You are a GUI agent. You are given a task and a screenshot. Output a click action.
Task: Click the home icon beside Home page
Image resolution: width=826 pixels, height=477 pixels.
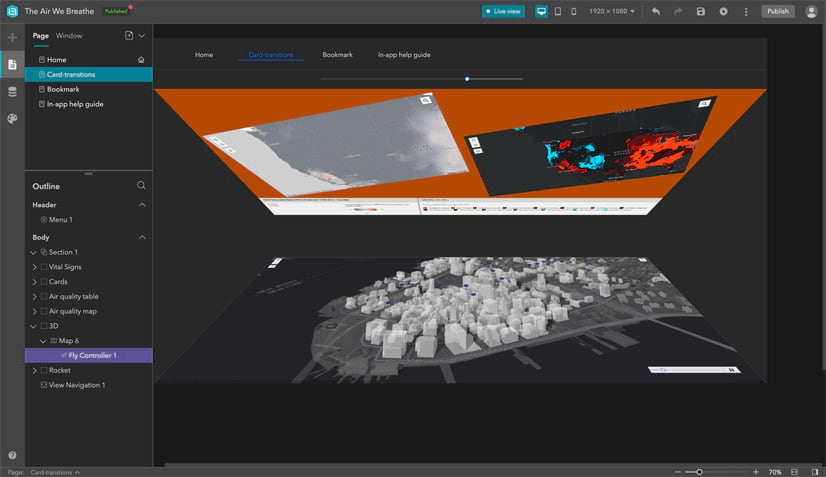coord(141,60)
